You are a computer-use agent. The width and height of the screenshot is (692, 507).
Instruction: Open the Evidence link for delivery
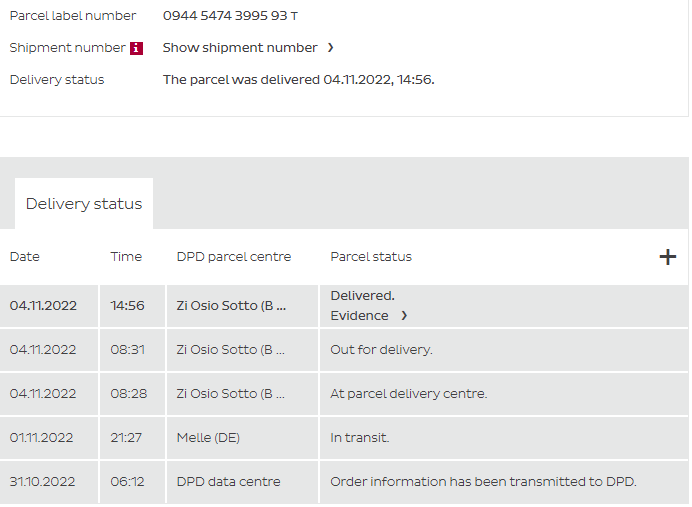tap(360, 316)
